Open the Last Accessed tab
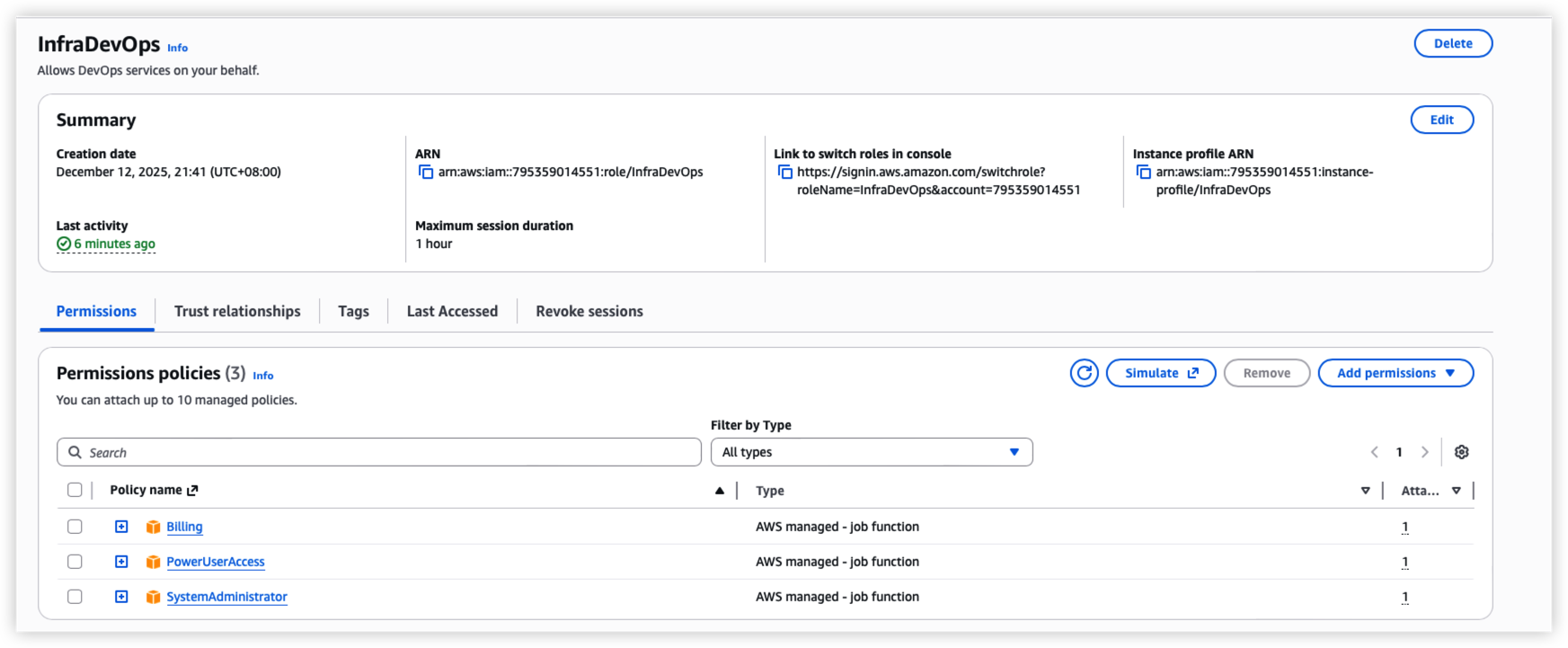The image size is (1568, 648). (x=452, y=311)
